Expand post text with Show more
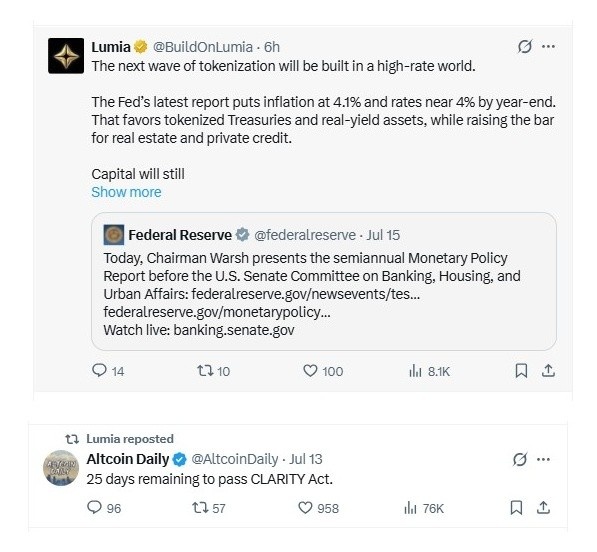Screen dimensions: 597x552 point(126,192)
